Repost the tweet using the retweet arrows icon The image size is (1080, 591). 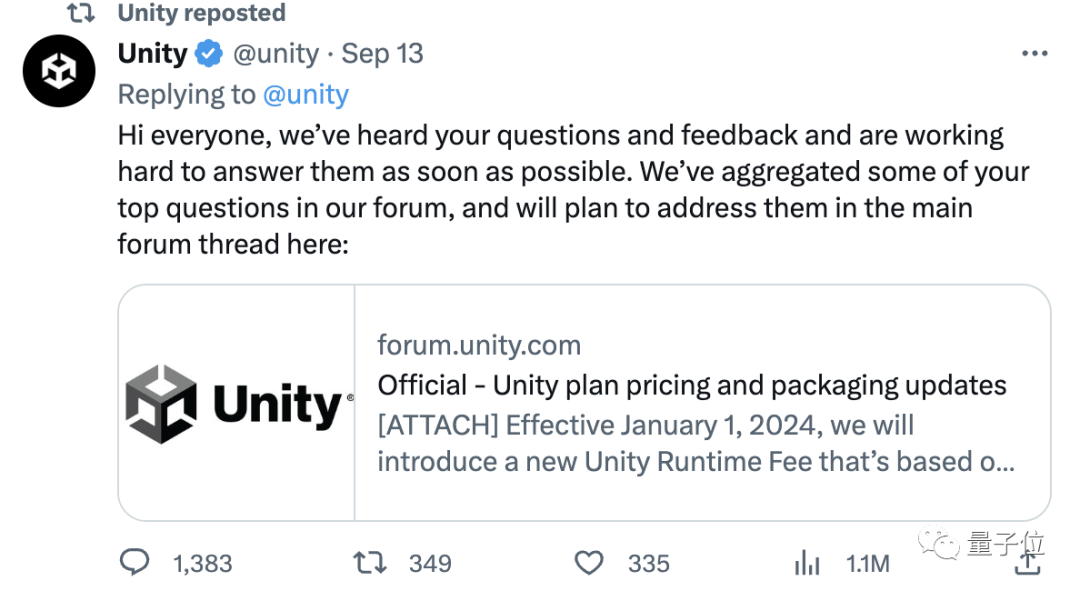pos(370,563)
